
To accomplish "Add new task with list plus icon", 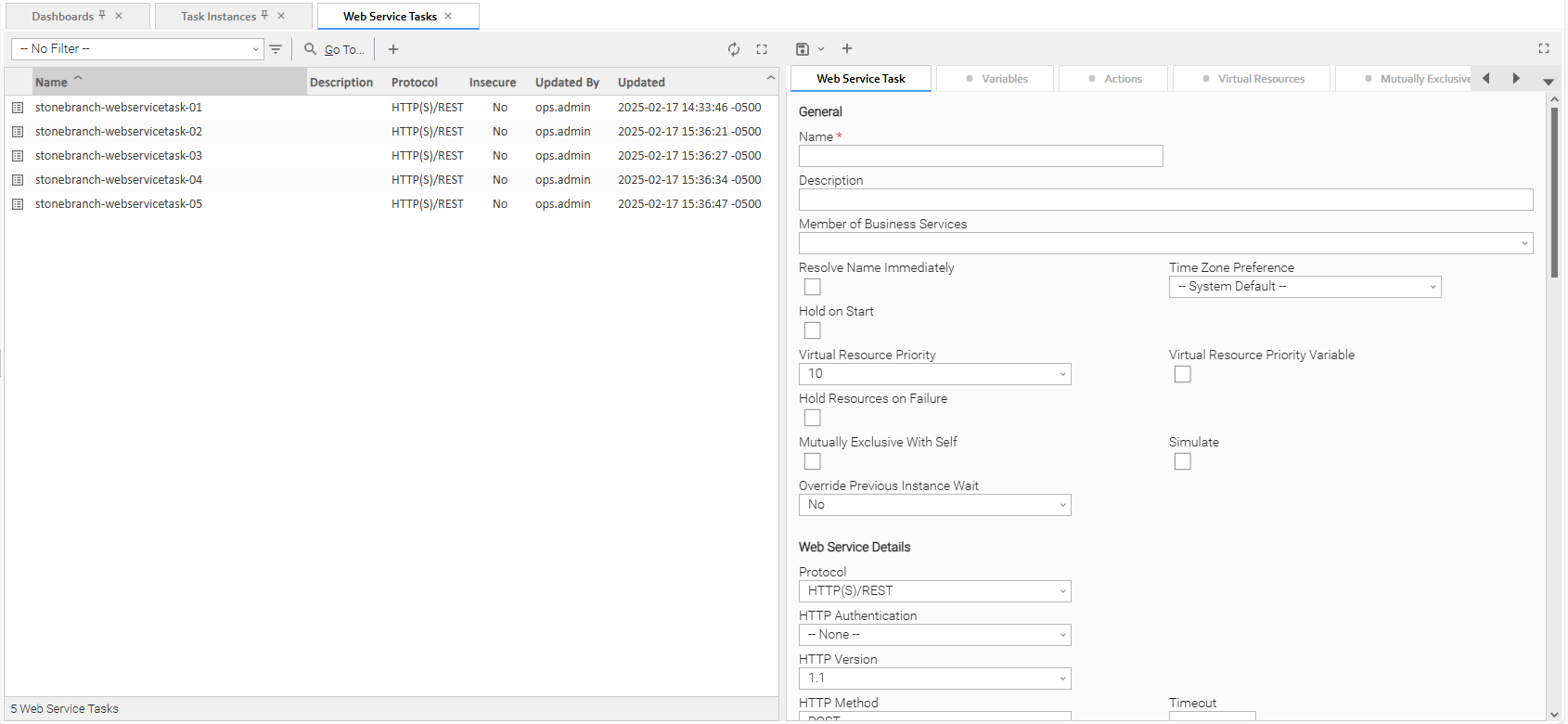I will [393, 49].
